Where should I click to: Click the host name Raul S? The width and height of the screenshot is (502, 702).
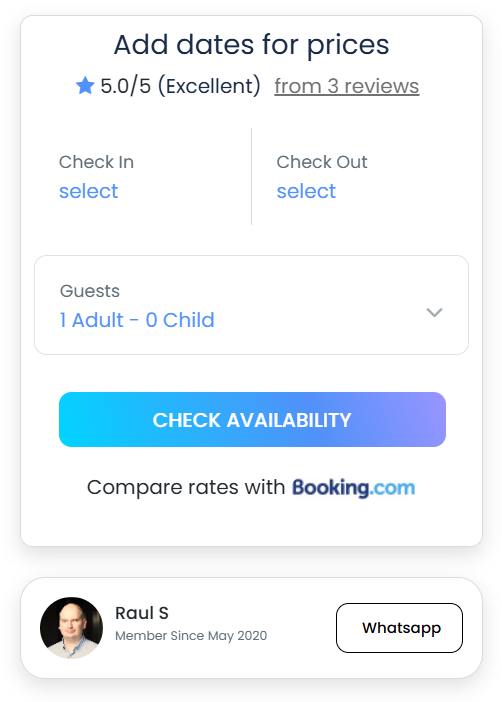pos(142,613)
